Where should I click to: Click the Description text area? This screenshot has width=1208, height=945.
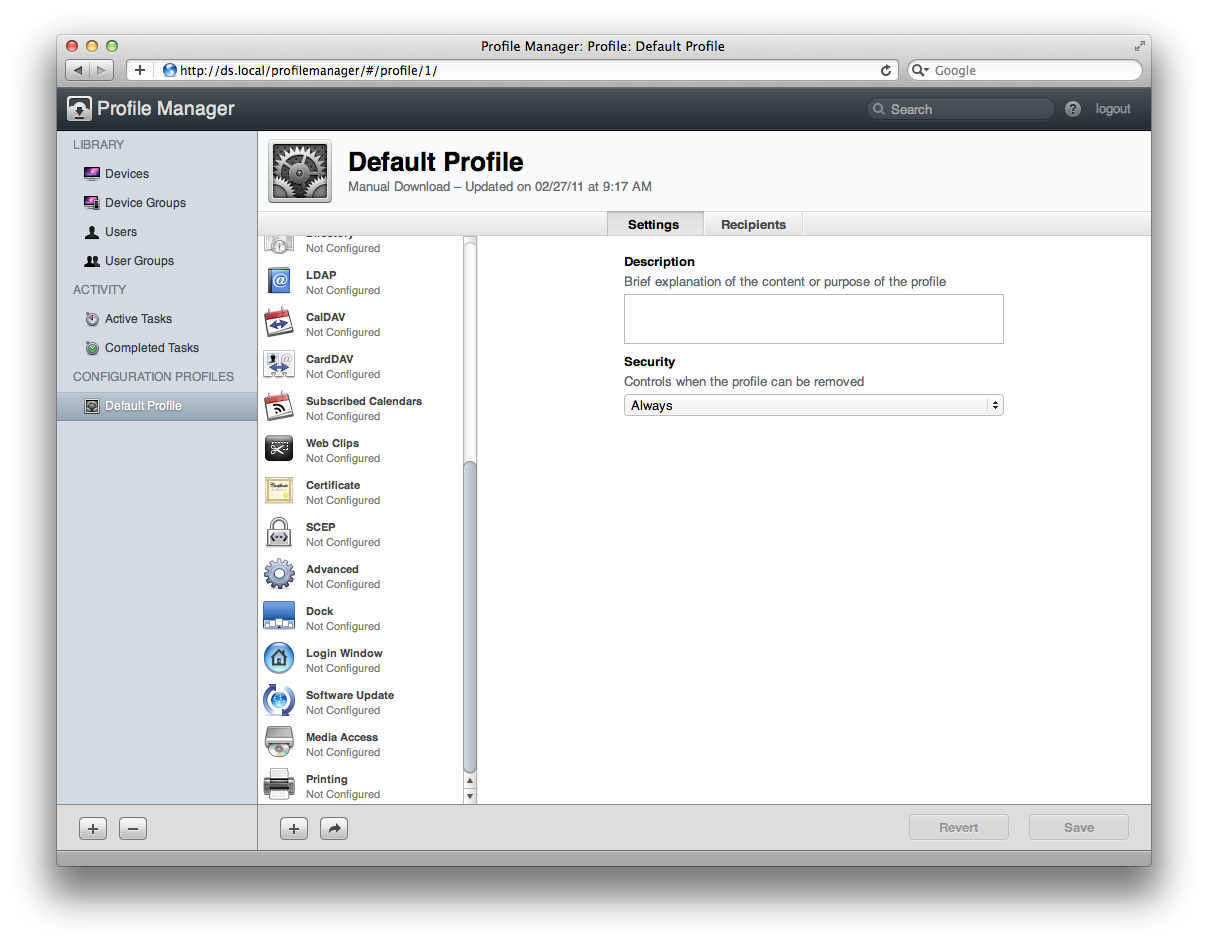813,319
